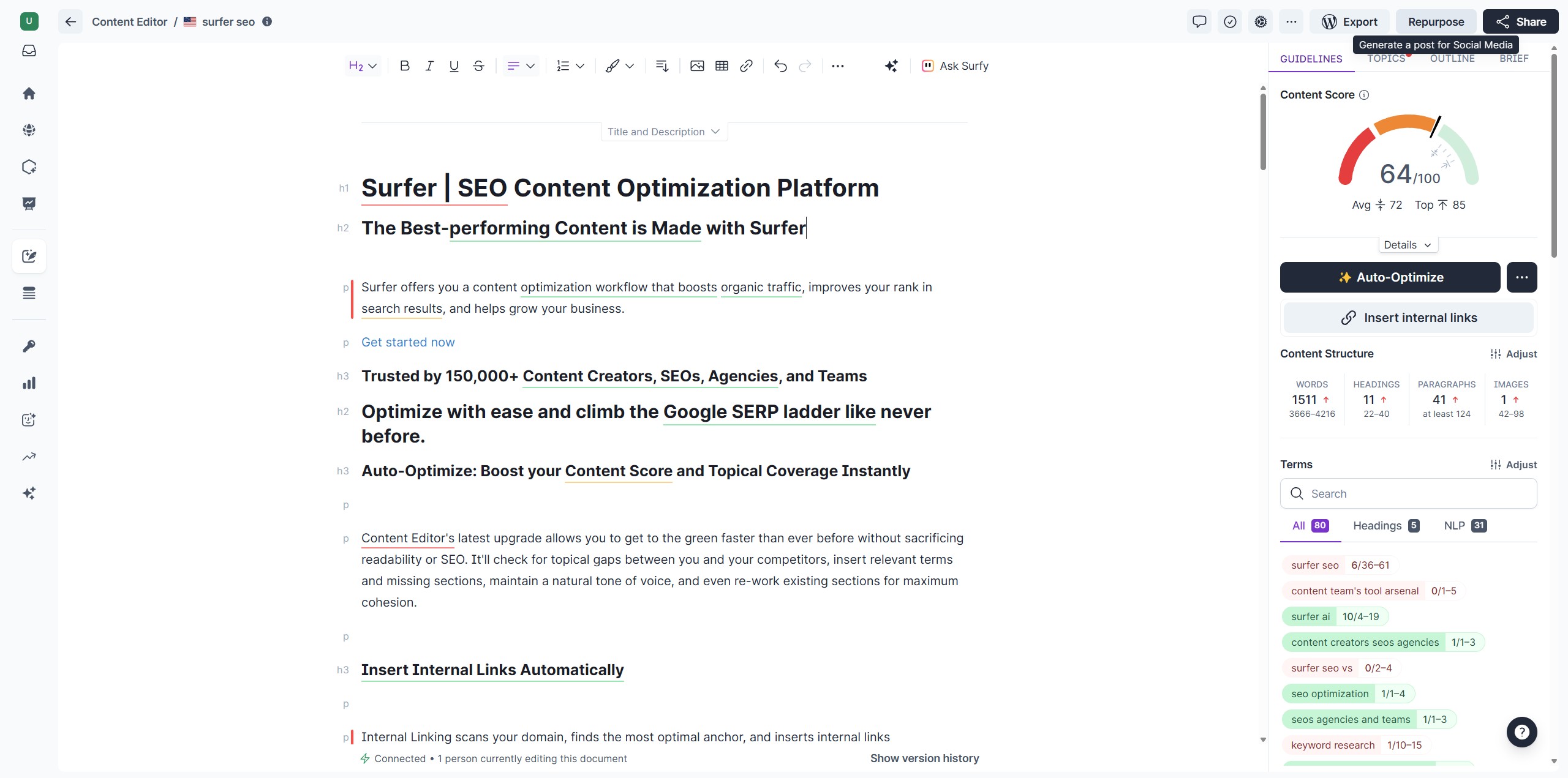The width and height of the screenshot is (1568, 778).
Task: Insert an image using toolbar icon
Action: 697,65
